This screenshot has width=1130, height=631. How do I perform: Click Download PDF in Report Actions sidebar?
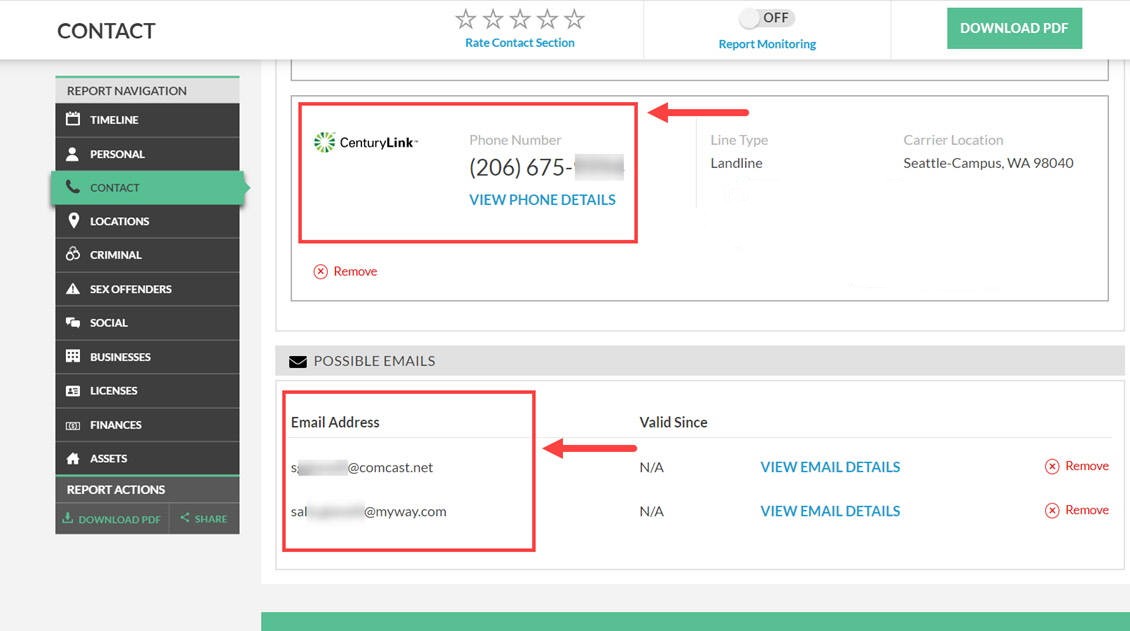112,518
